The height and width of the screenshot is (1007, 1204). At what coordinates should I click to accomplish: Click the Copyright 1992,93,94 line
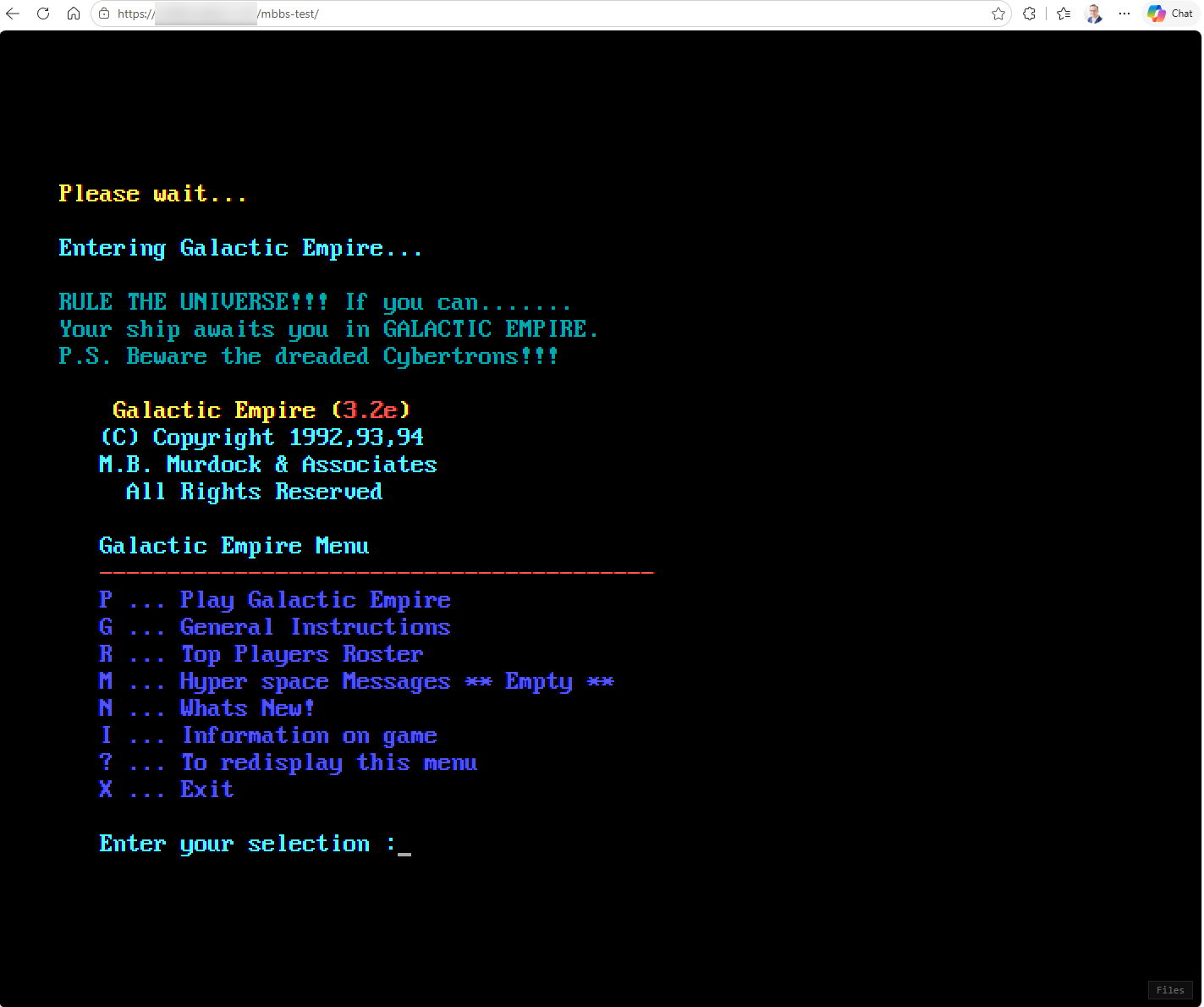coord(261,437)
